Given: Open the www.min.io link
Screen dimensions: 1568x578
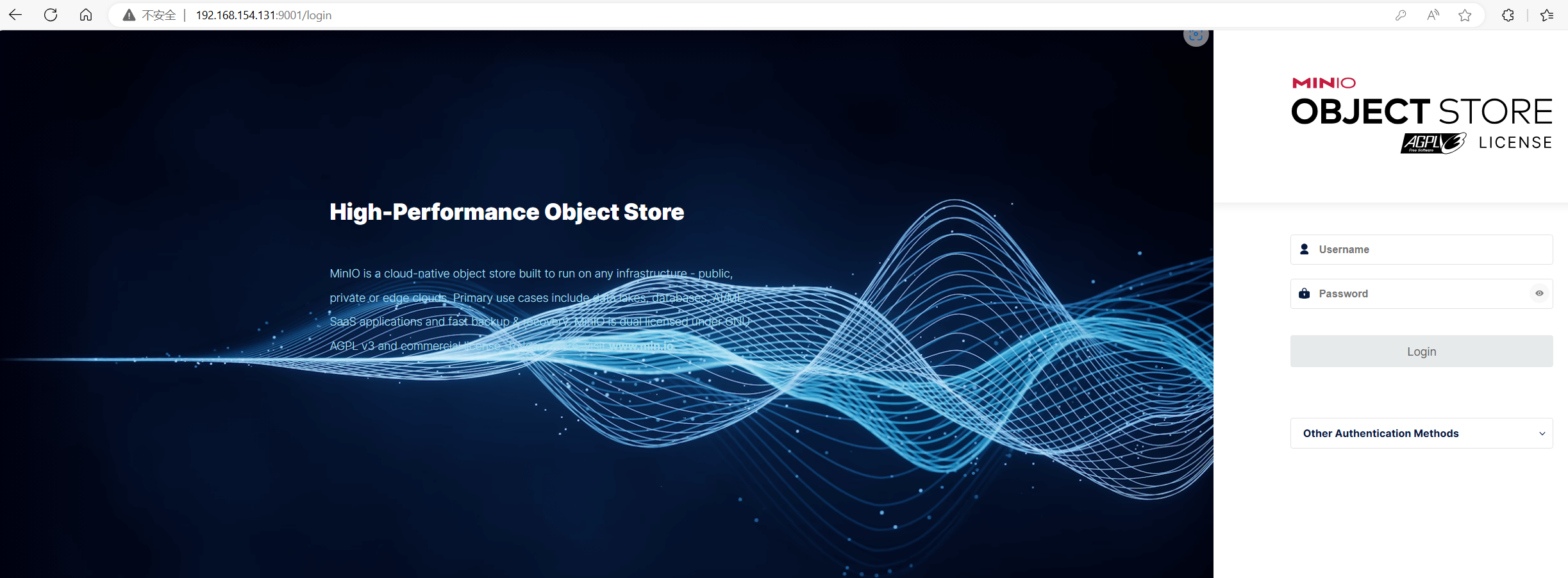Looking at the screenshot, I should point(640,346).
